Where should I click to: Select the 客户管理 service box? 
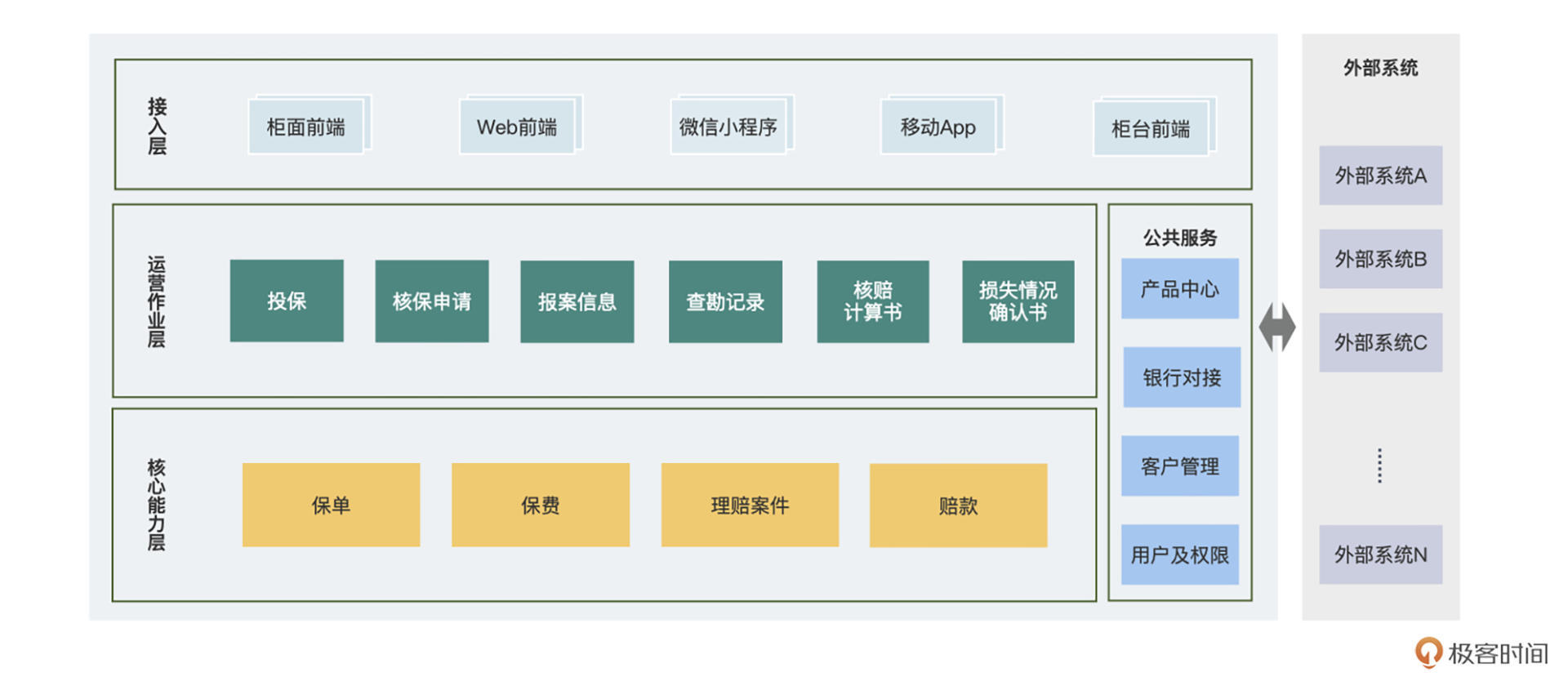pyautogui.click(x=1180, y=465)
